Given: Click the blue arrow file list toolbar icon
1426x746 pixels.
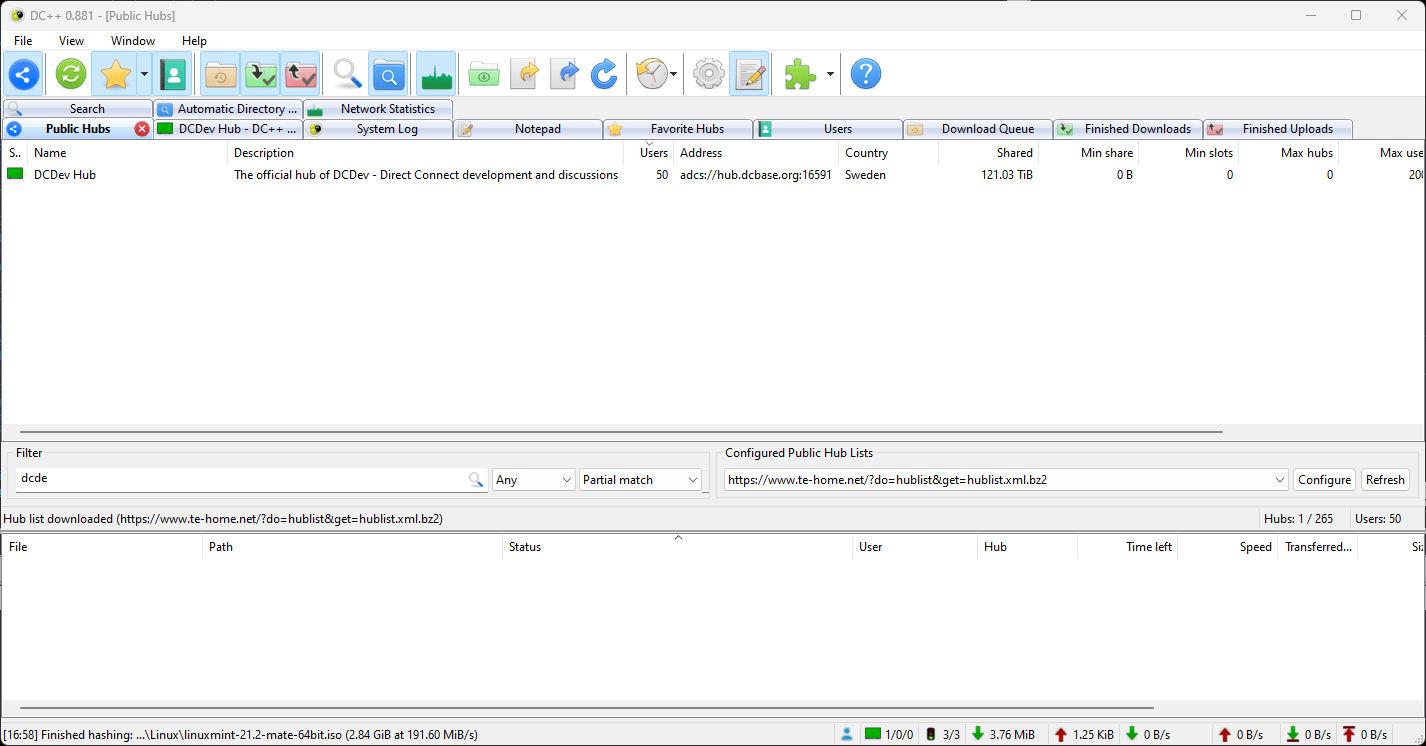Looking at the screenshot, I should [564, 74].
